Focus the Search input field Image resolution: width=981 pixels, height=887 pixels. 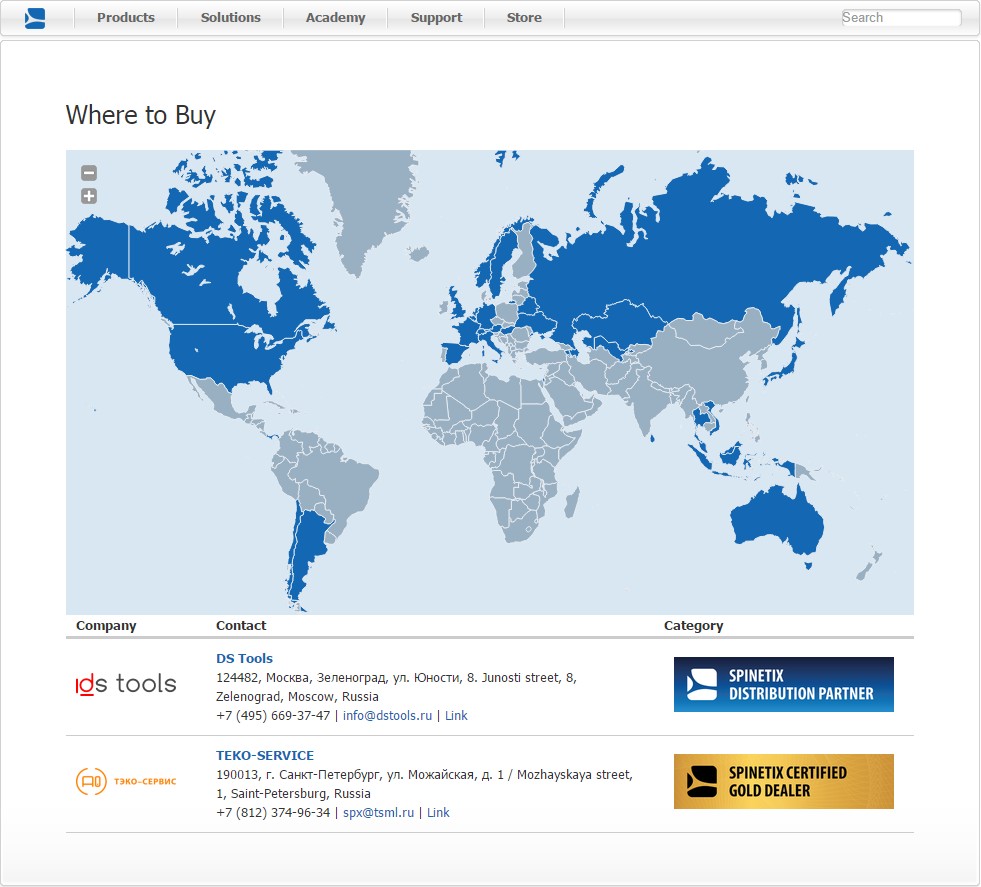[901, 18]
